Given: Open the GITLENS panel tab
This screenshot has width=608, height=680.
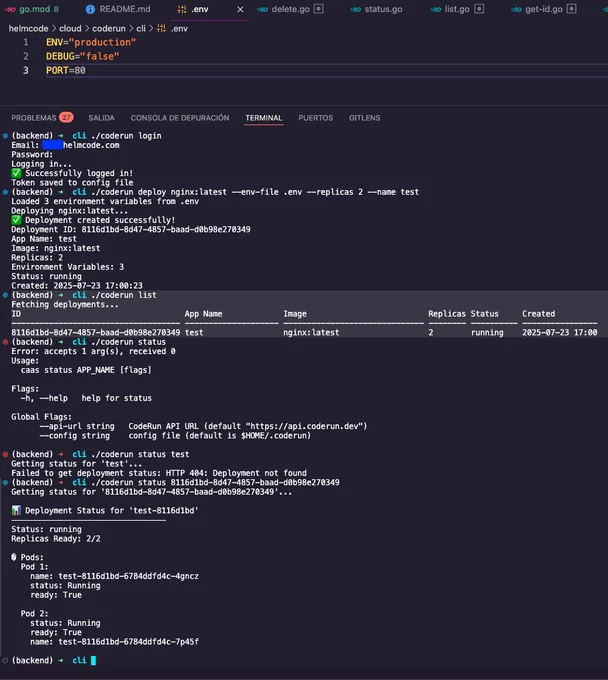Looking at the screenshot, I should click(x=365, y=118).
